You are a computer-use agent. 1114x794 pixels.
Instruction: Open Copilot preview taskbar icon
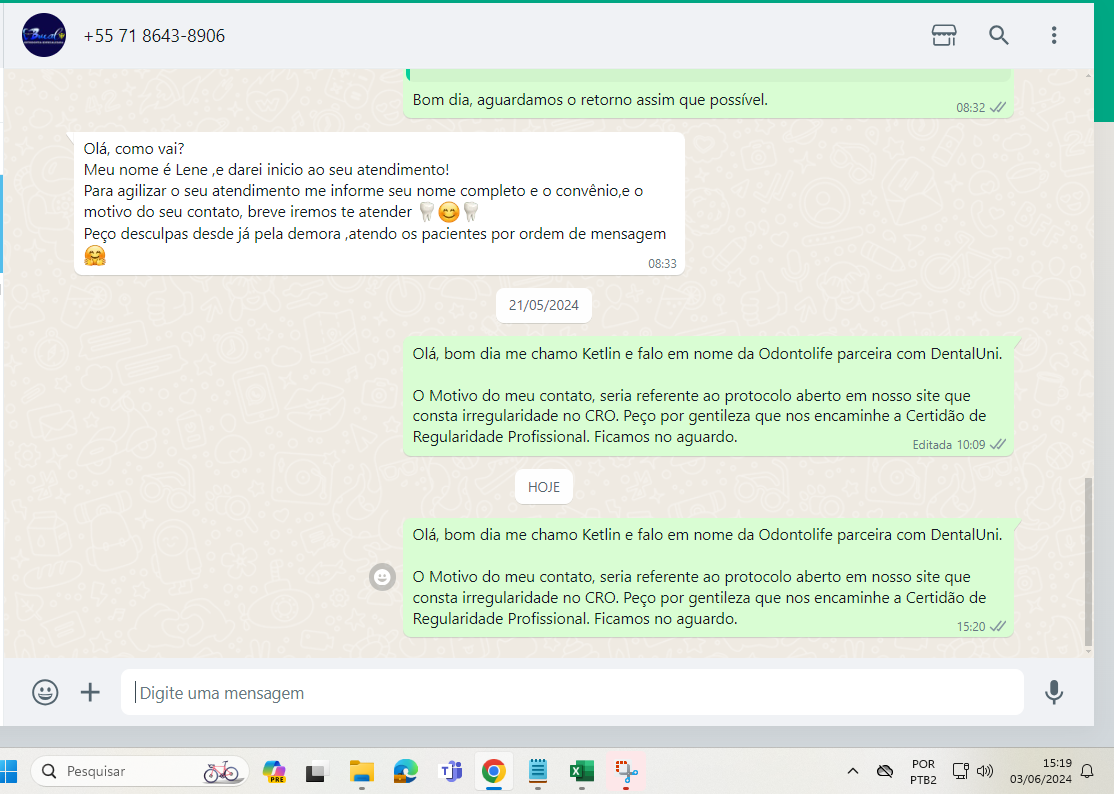pos(274,771)
